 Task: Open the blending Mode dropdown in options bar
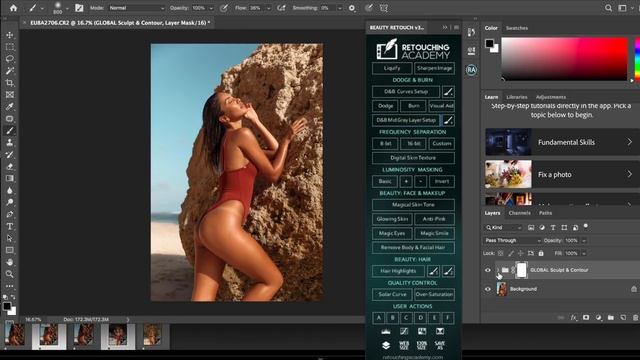tap(137, 8)
